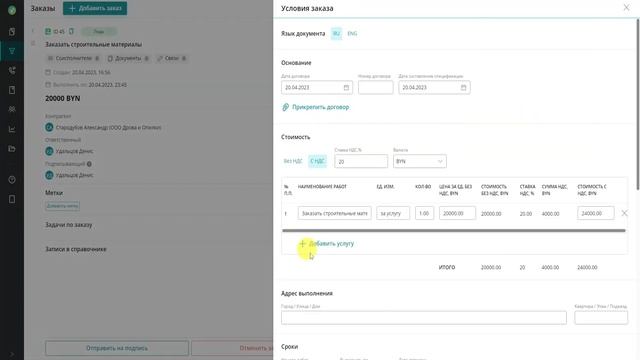The height and width of the screenshot is (360, 640).
Task: Expand the sidebar with the bottom chevron
Action: (x=12, y=354)
